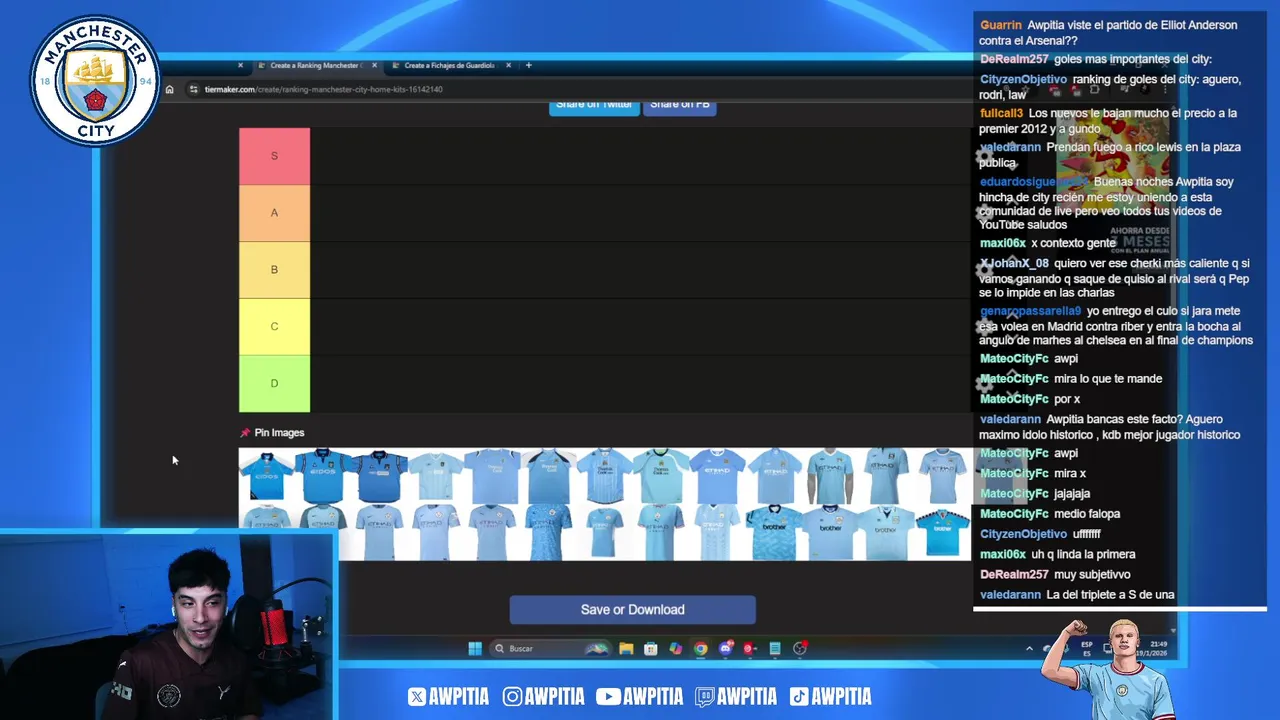Screen dimensions: 1280x720
Task: Pick the bottom-row dark blue patterned kit
Action: pyautogui.click(x=547, y=532)
